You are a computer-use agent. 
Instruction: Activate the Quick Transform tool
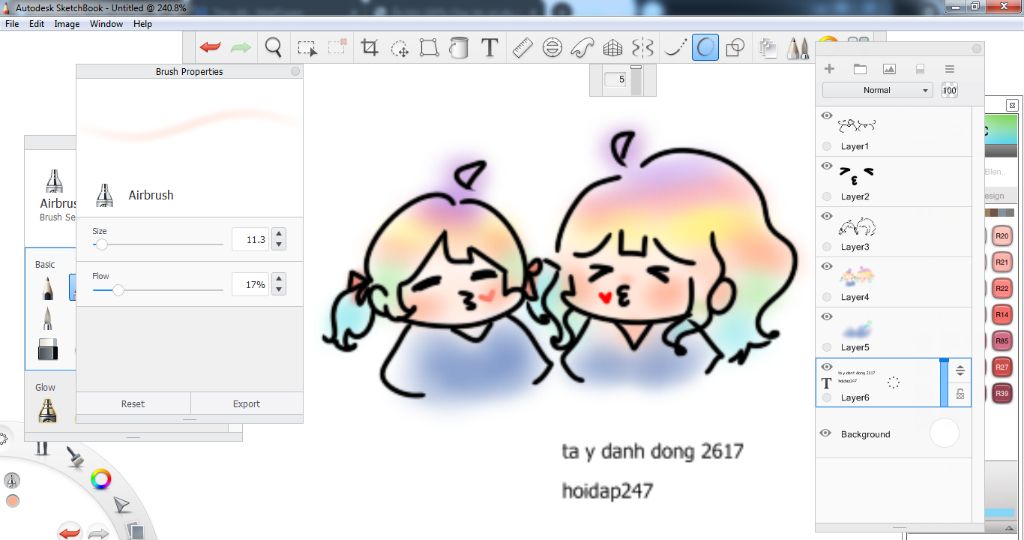pyautogui.click(x=399, y=48)
